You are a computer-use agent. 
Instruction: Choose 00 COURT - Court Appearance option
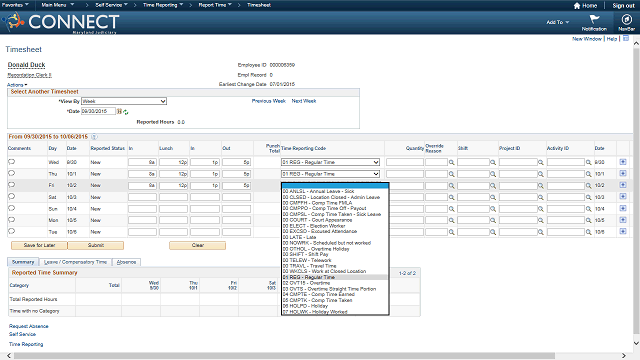click(317, 220)
